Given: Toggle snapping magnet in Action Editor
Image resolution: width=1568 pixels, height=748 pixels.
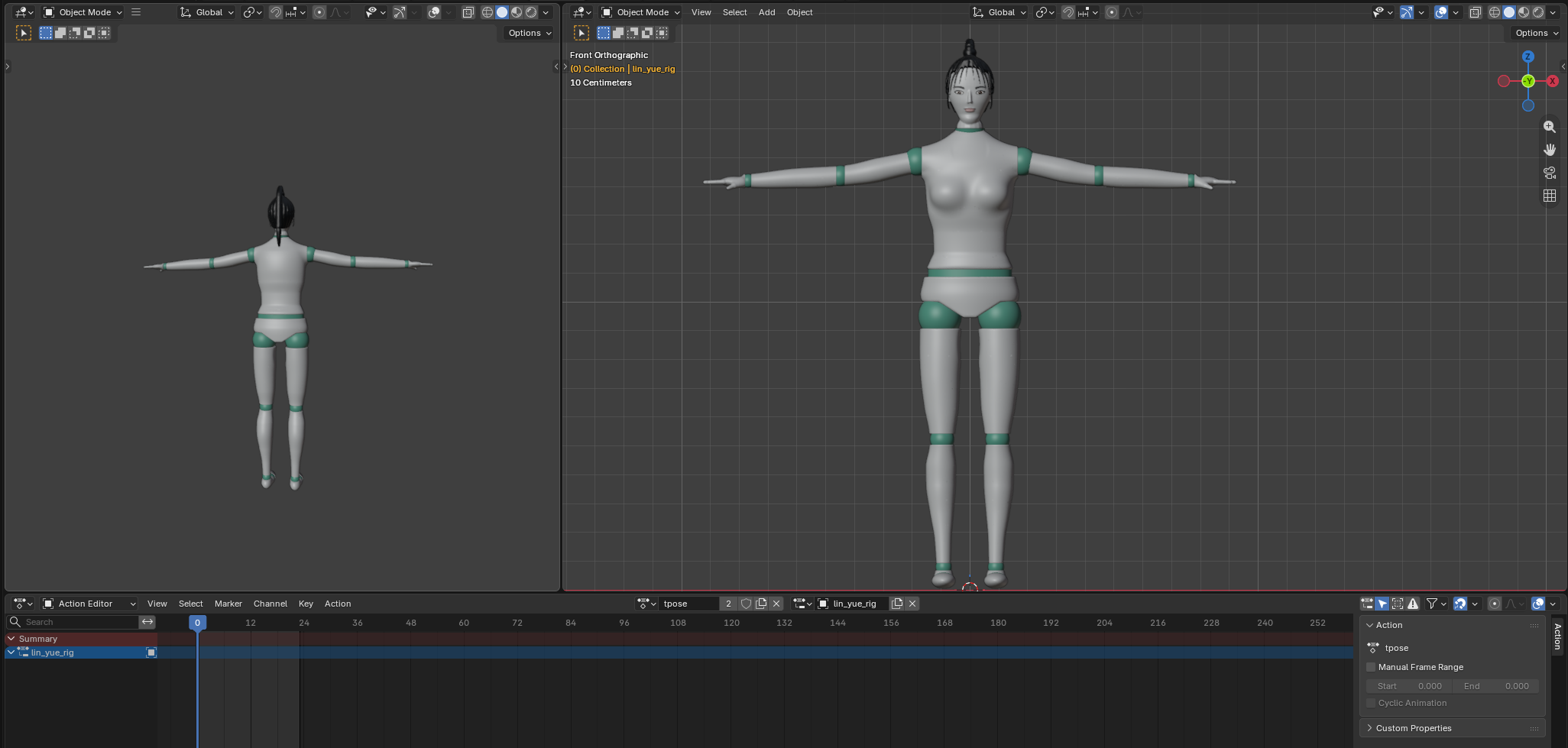Looking at the screenshot, I should (1460, 604).
